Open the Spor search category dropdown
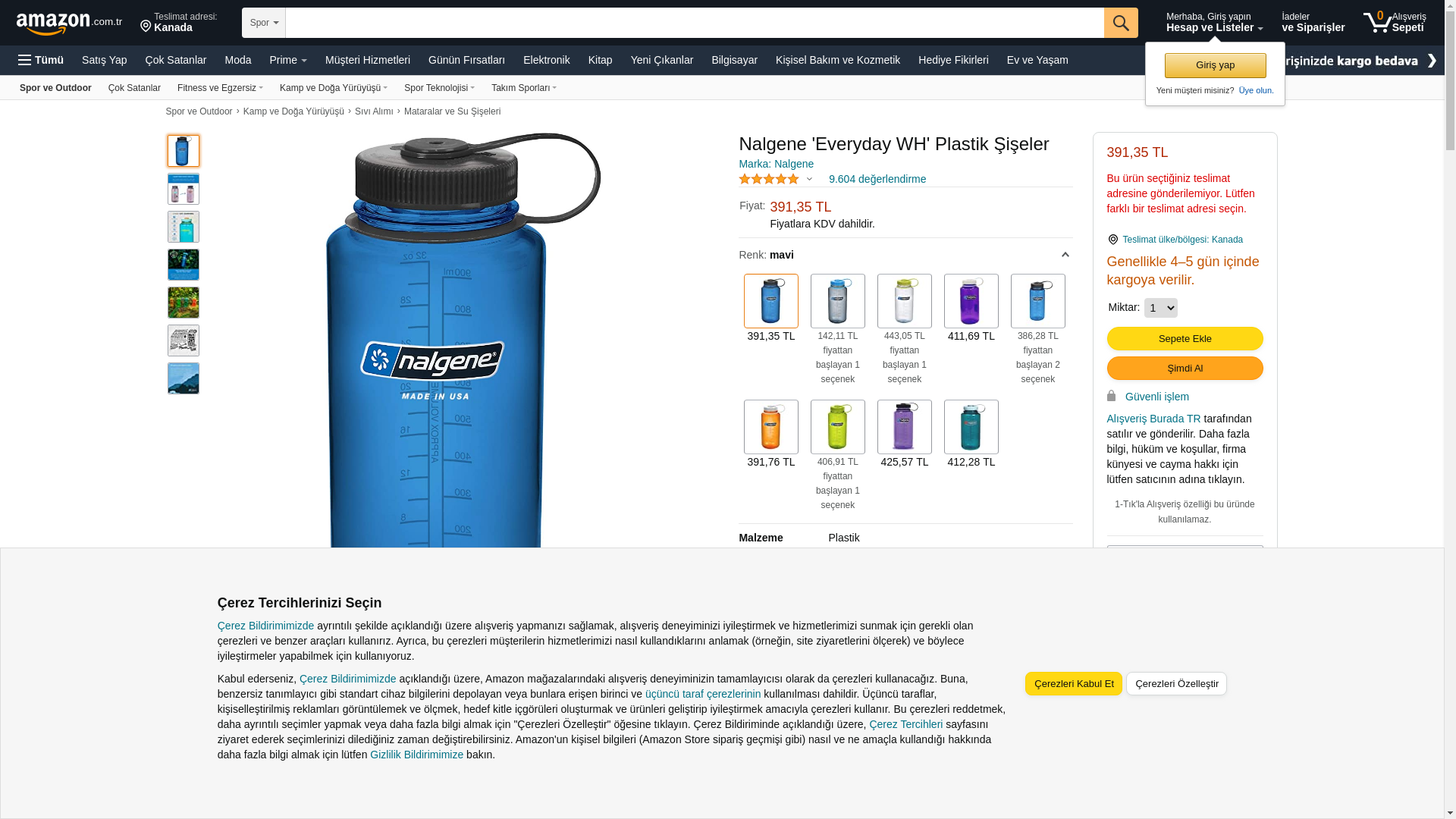 pyautogui.click(x=264, y=23)
